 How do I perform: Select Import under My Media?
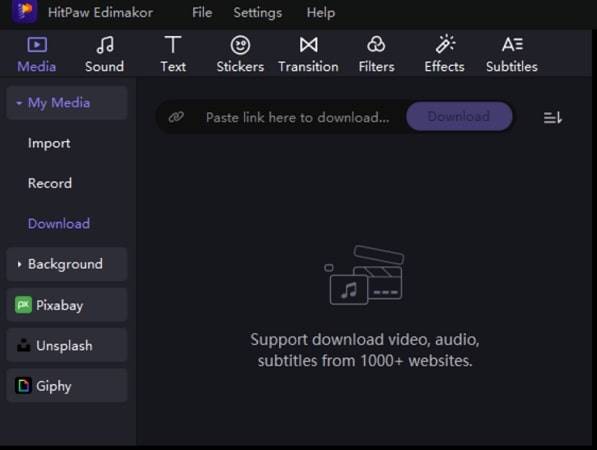(x=49, y=144)
